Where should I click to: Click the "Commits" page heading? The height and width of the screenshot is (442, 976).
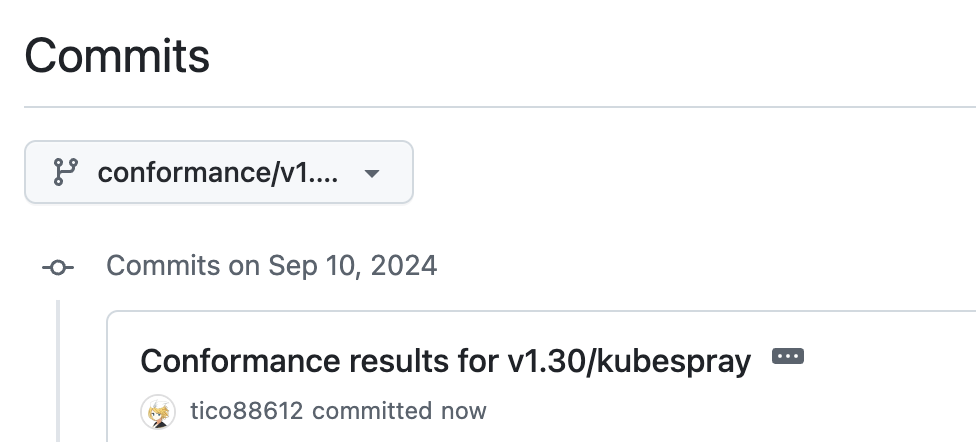[x=117, y=55]
